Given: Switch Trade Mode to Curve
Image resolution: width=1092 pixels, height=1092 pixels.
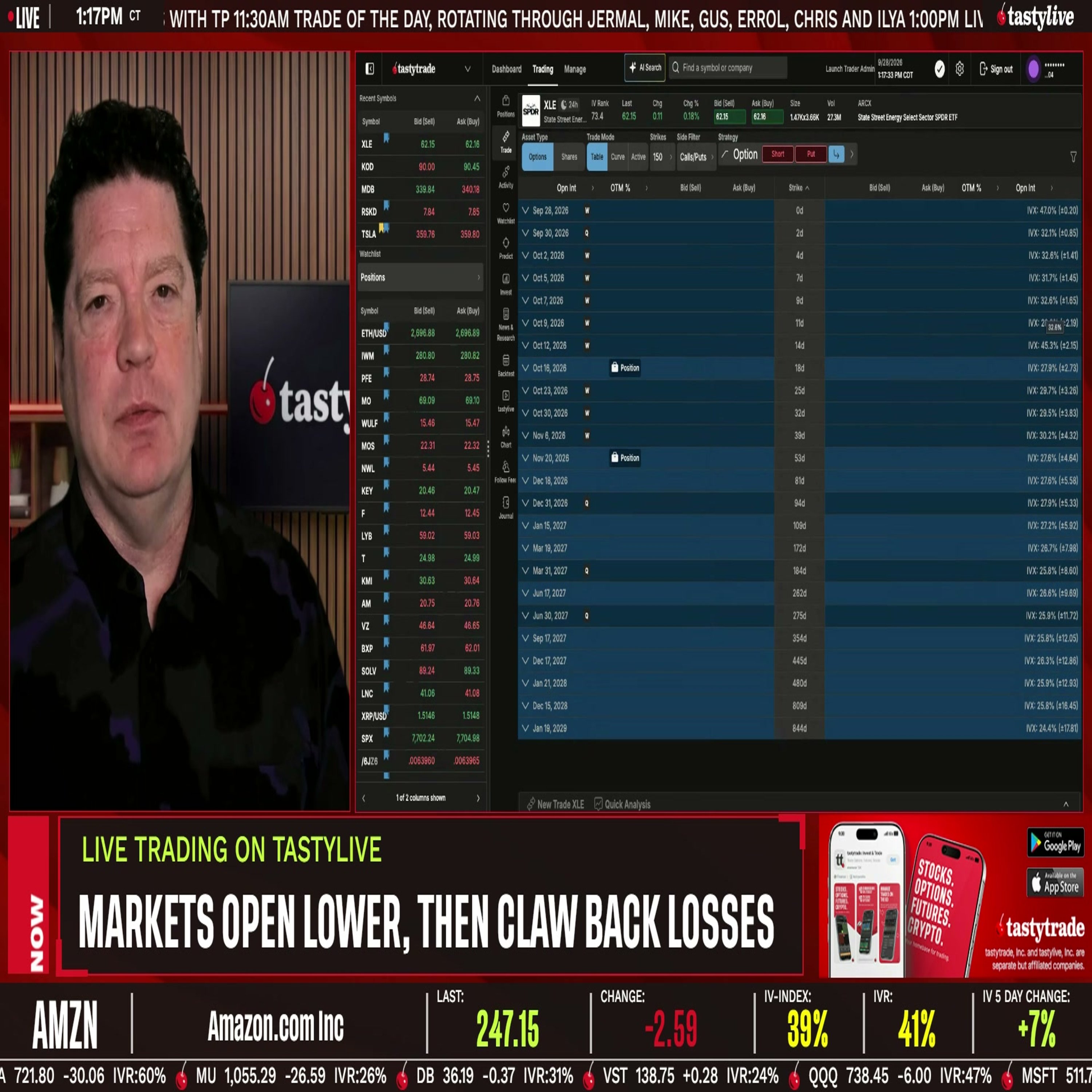Looking at the screenshot, I should coord(618,157).
